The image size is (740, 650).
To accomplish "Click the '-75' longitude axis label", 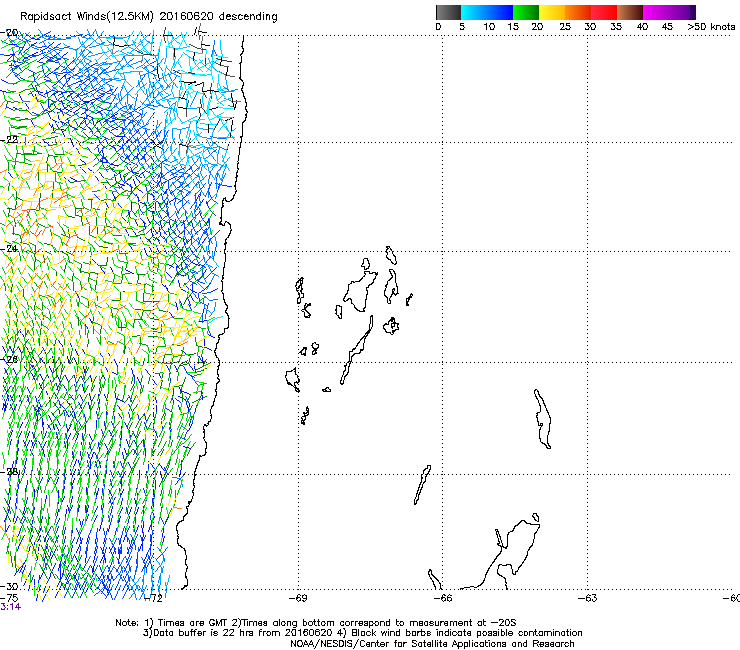I will [x=9, y=598].
